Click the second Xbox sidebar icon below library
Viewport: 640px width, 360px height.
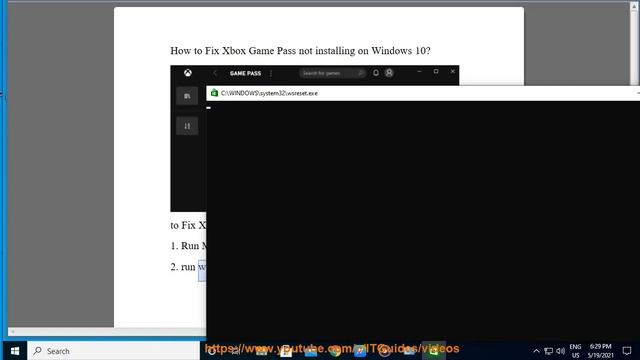pyautogui.click(x=187, y=126)
